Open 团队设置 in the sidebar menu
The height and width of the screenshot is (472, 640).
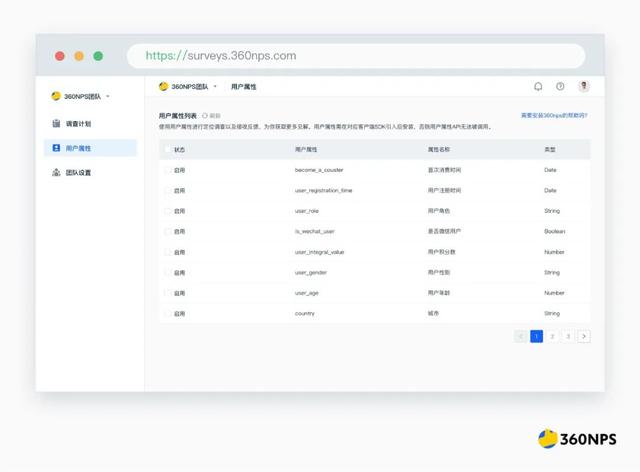78,172
